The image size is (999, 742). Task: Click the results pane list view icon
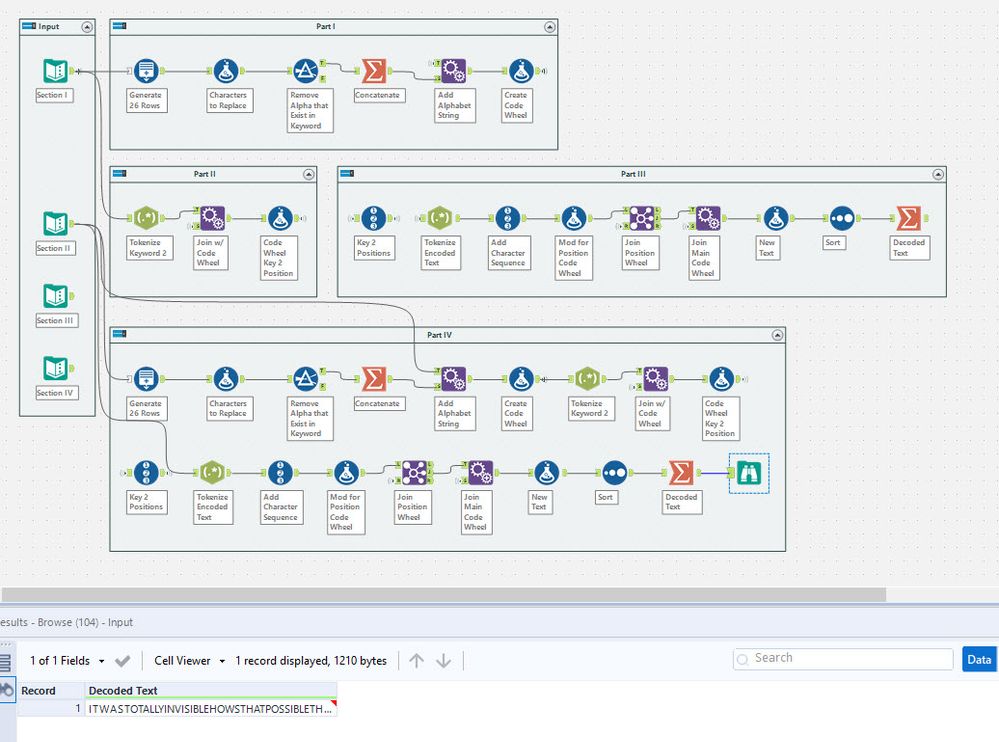[x=5, y=663]
